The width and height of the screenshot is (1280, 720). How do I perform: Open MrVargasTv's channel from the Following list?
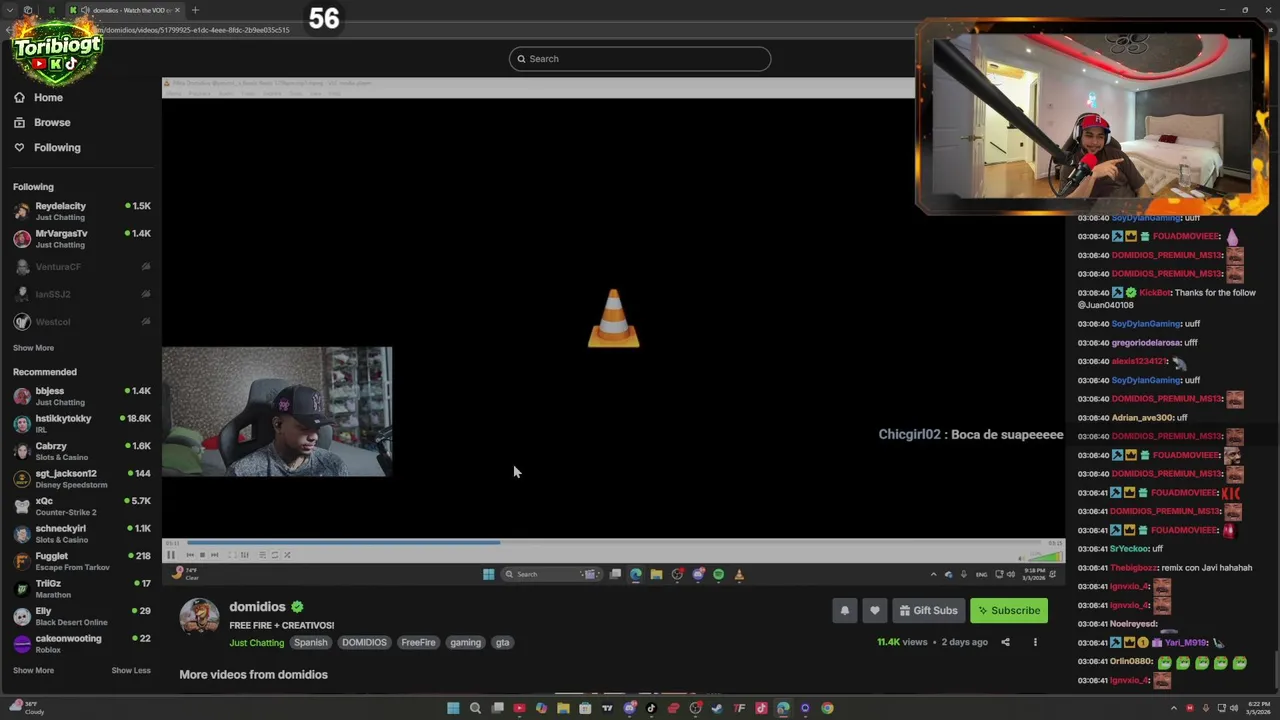(82, 238)
